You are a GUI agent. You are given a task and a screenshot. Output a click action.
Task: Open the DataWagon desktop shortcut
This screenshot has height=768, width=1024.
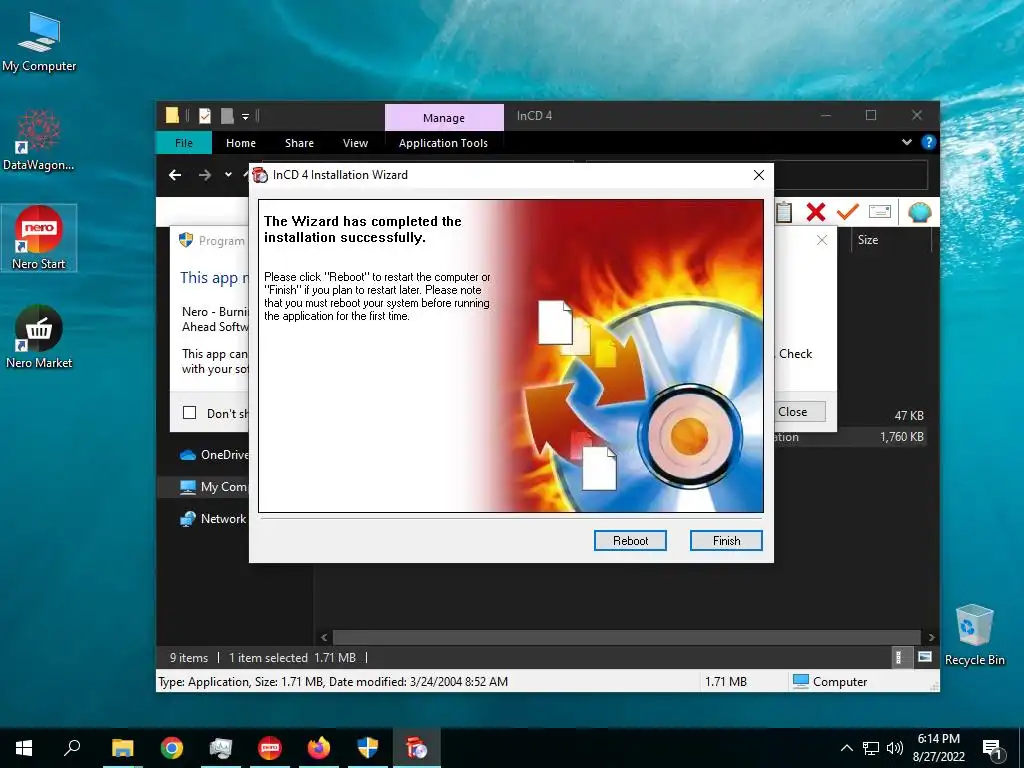click(x=39, y=140)
